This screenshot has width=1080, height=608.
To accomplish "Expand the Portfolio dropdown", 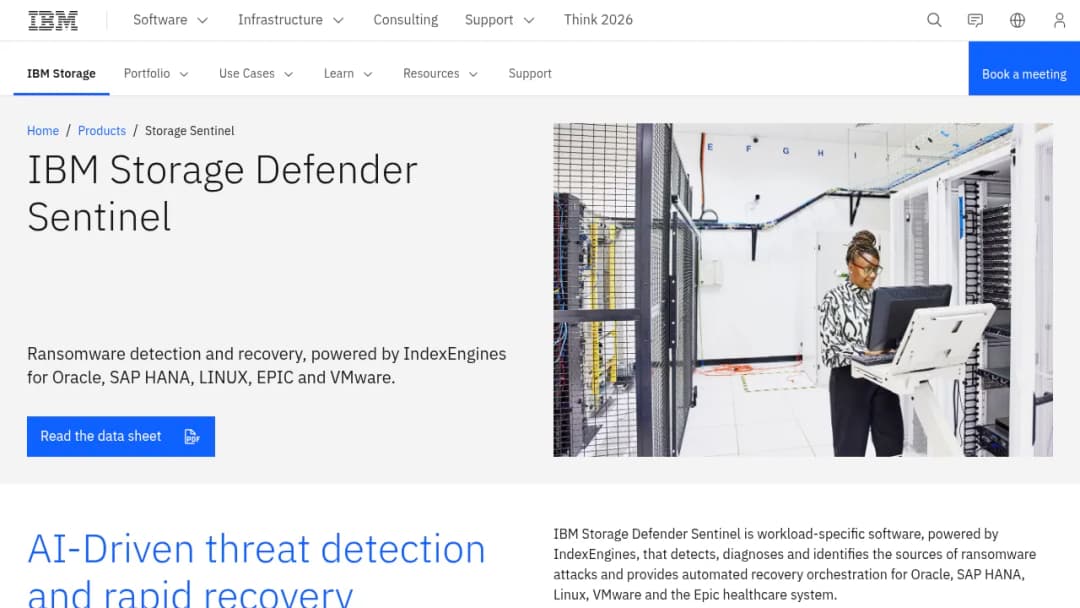I will click(156, 74).
